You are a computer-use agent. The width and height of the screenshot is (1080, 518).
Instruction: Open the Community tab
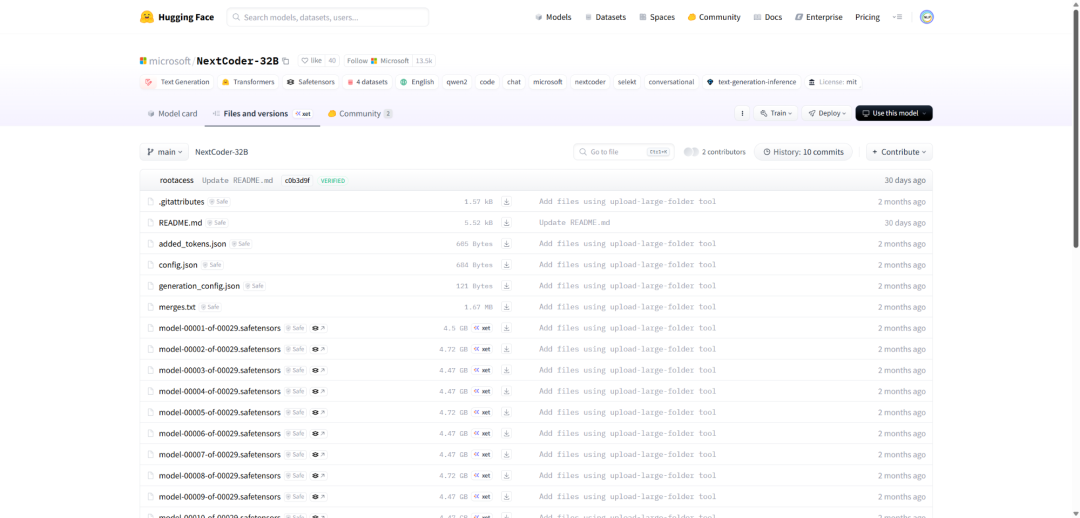coord(360,114)
